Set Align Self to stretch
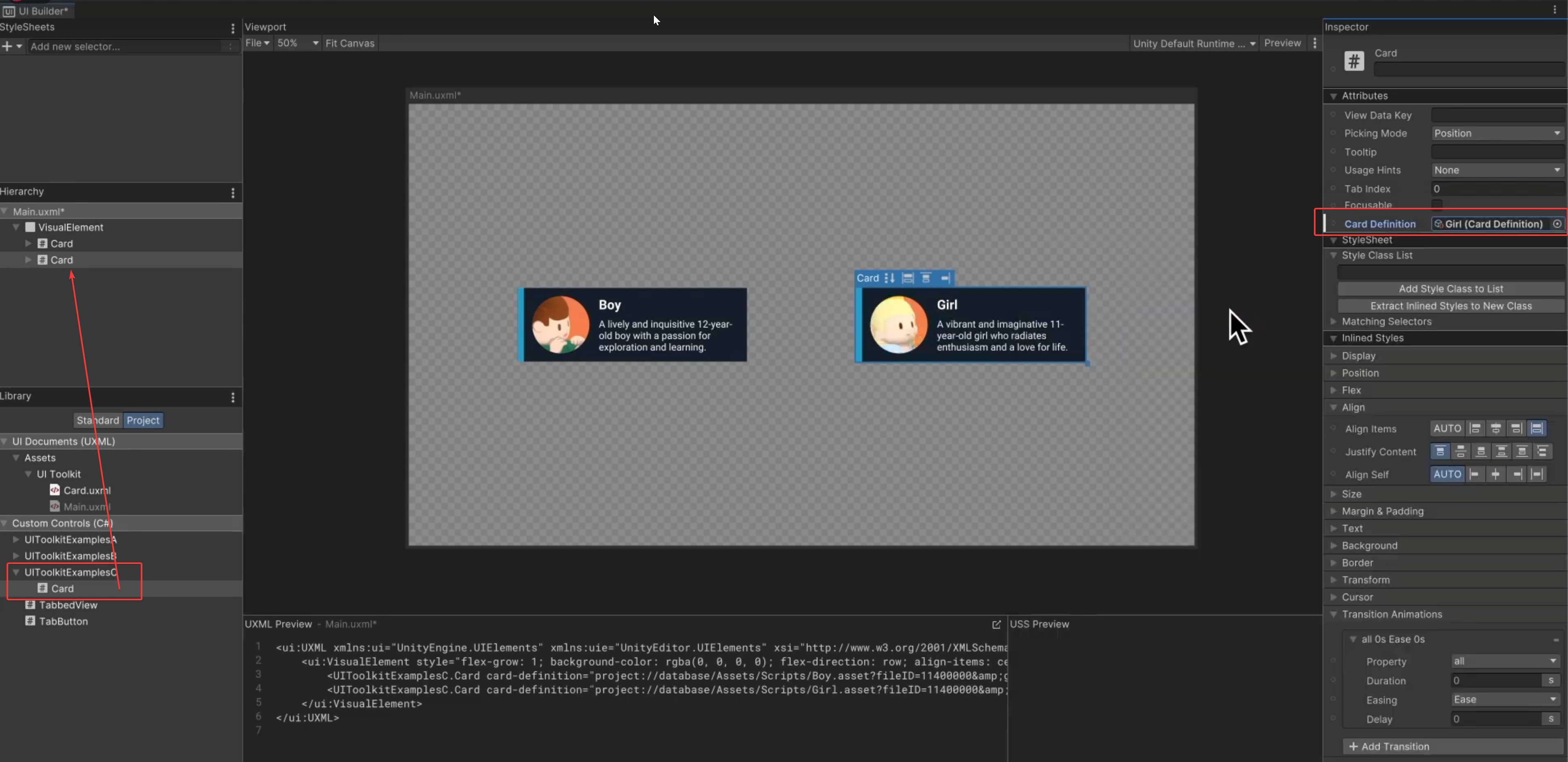Viewport: 1568px width, 762px height. click(1538, 474)
